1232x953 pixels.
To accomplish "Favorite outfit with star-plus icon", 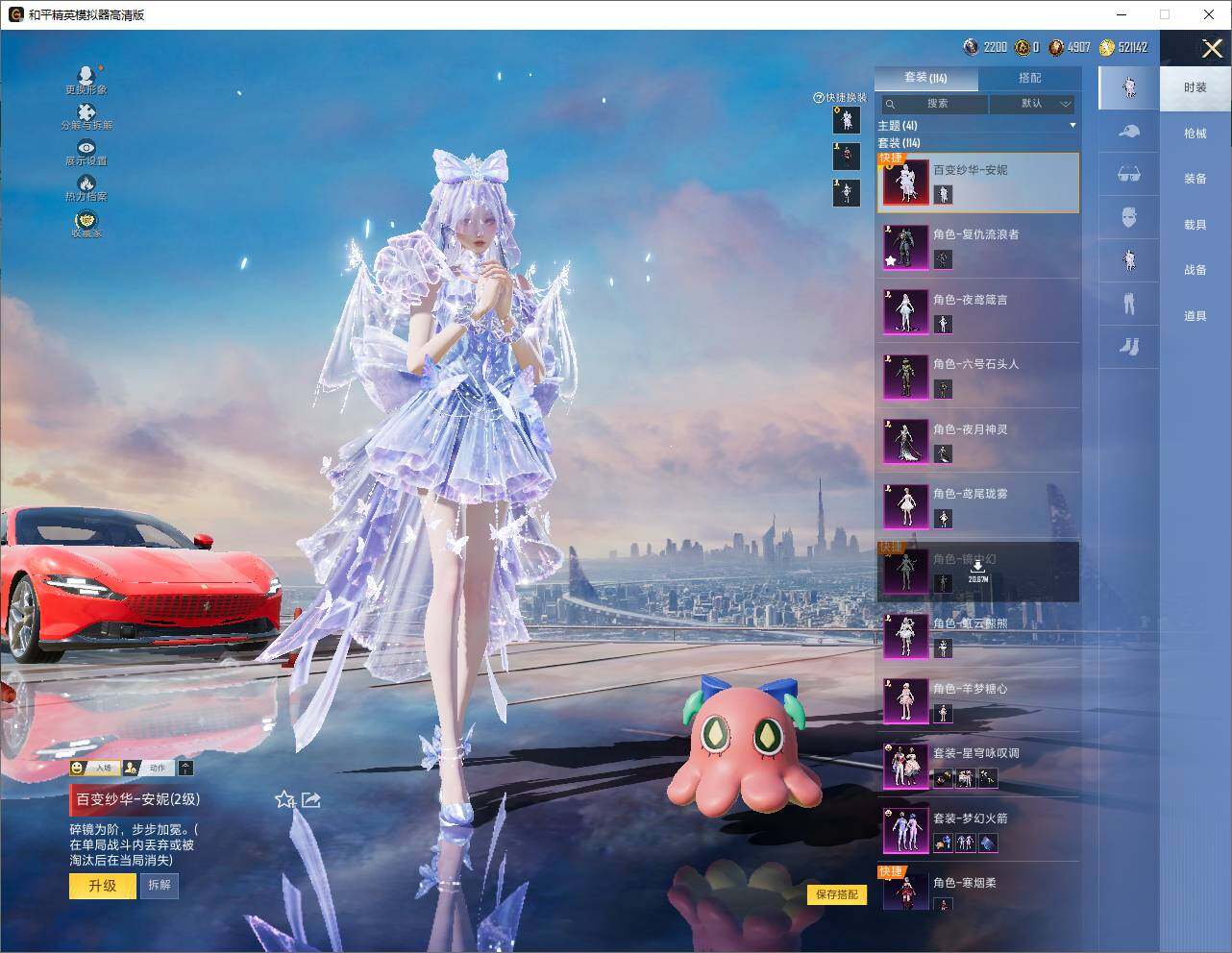I will click(x=284, y=799).
